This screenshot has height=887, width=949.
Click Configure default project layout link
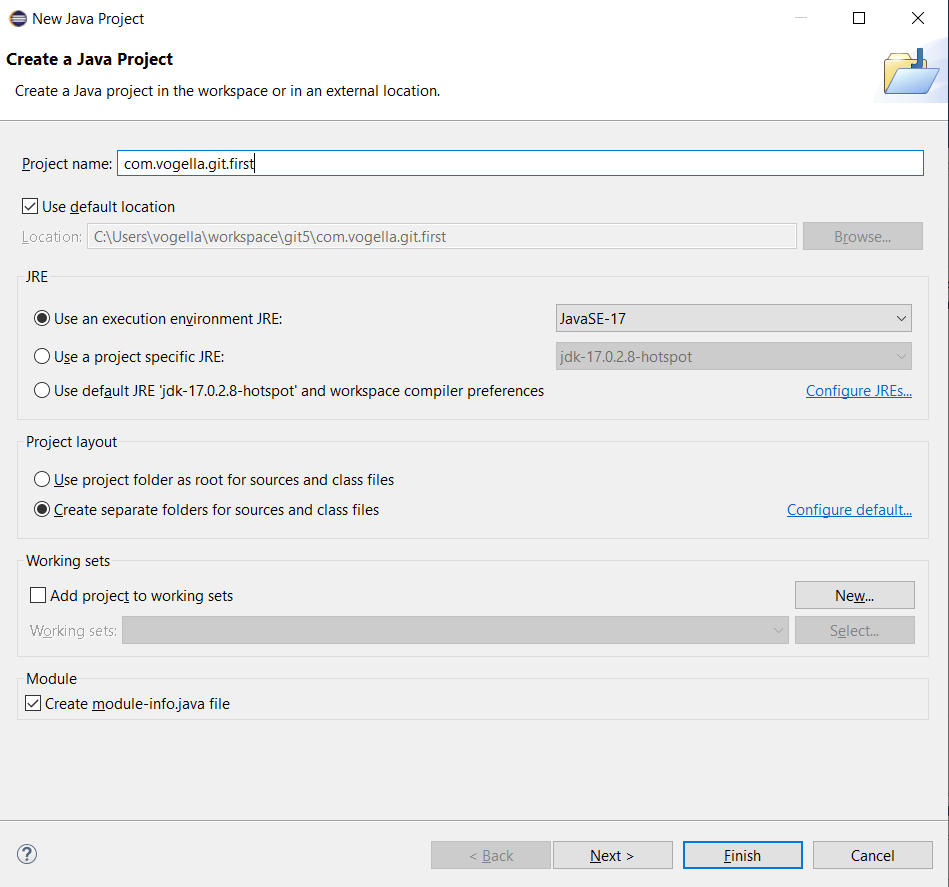coord(849,509)
